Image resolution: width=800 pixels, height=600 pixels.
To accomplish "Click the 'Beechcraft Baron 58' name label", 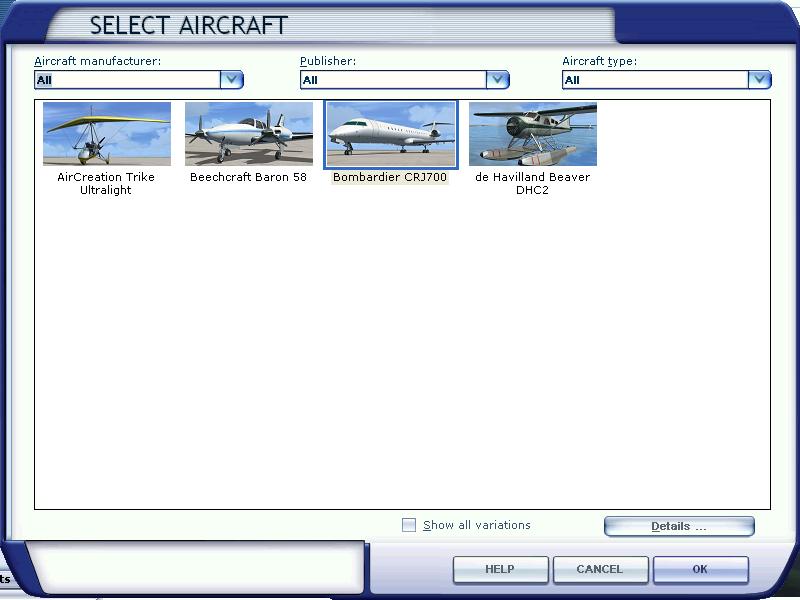I will click(248, 177).
